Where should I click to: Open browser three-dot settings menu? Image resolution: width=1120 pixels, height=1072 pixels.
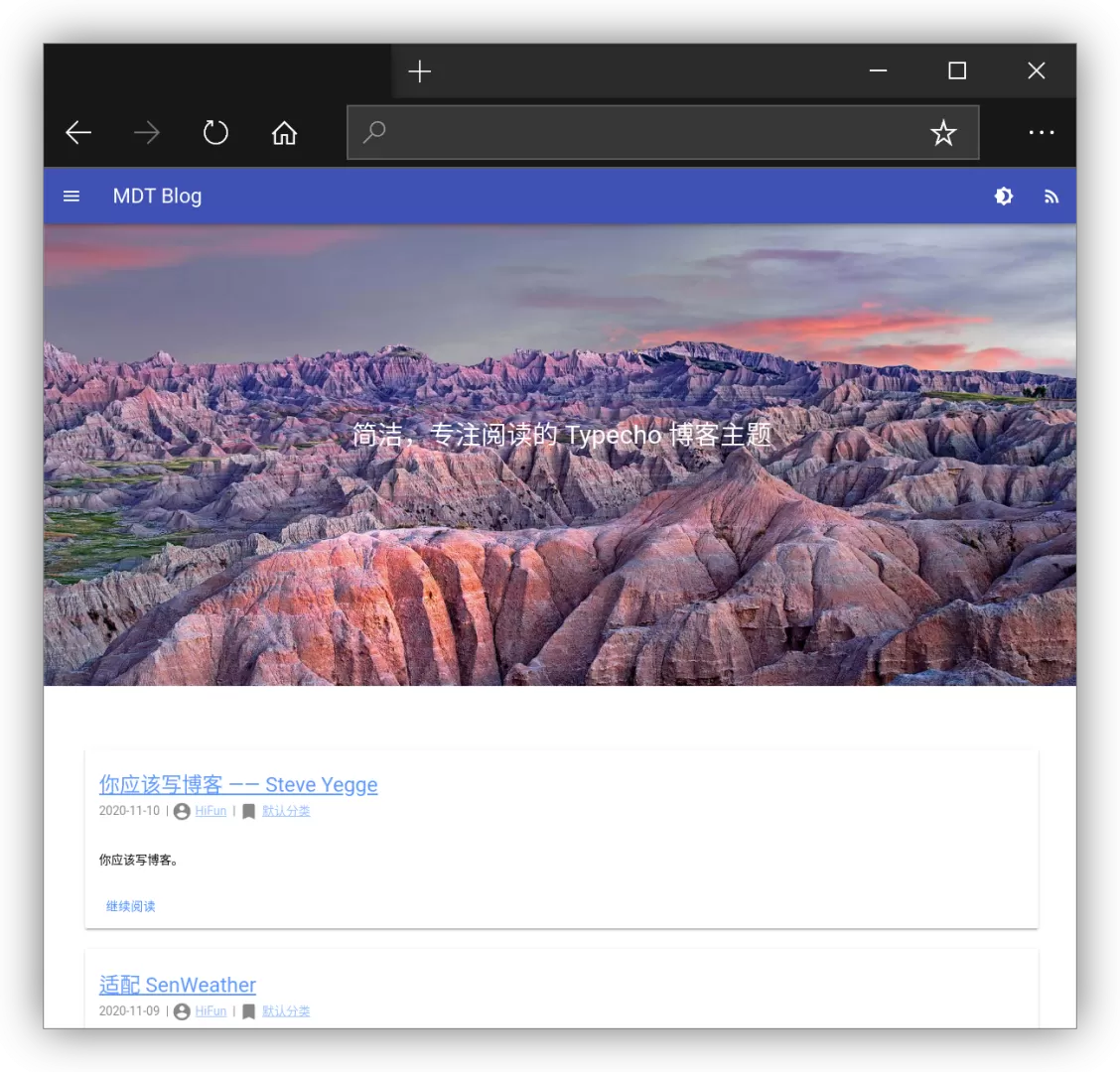1041,133
